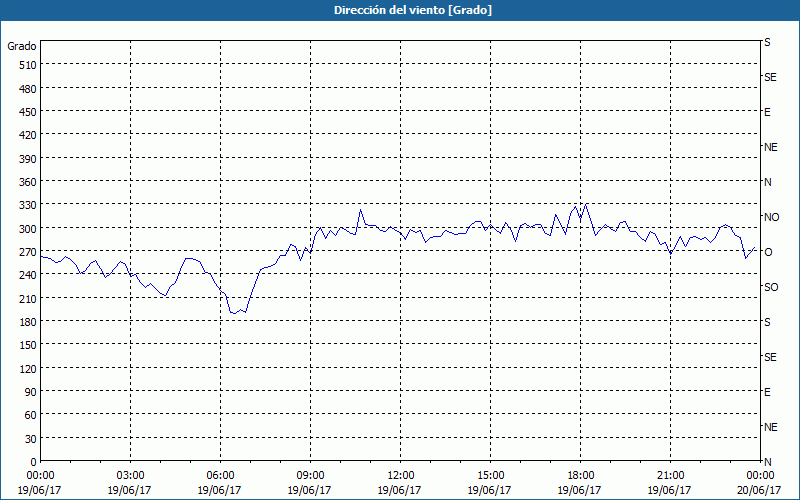800x500 pixels.
Task: Select the 420 degree axis label
Action: click(28, 135)
